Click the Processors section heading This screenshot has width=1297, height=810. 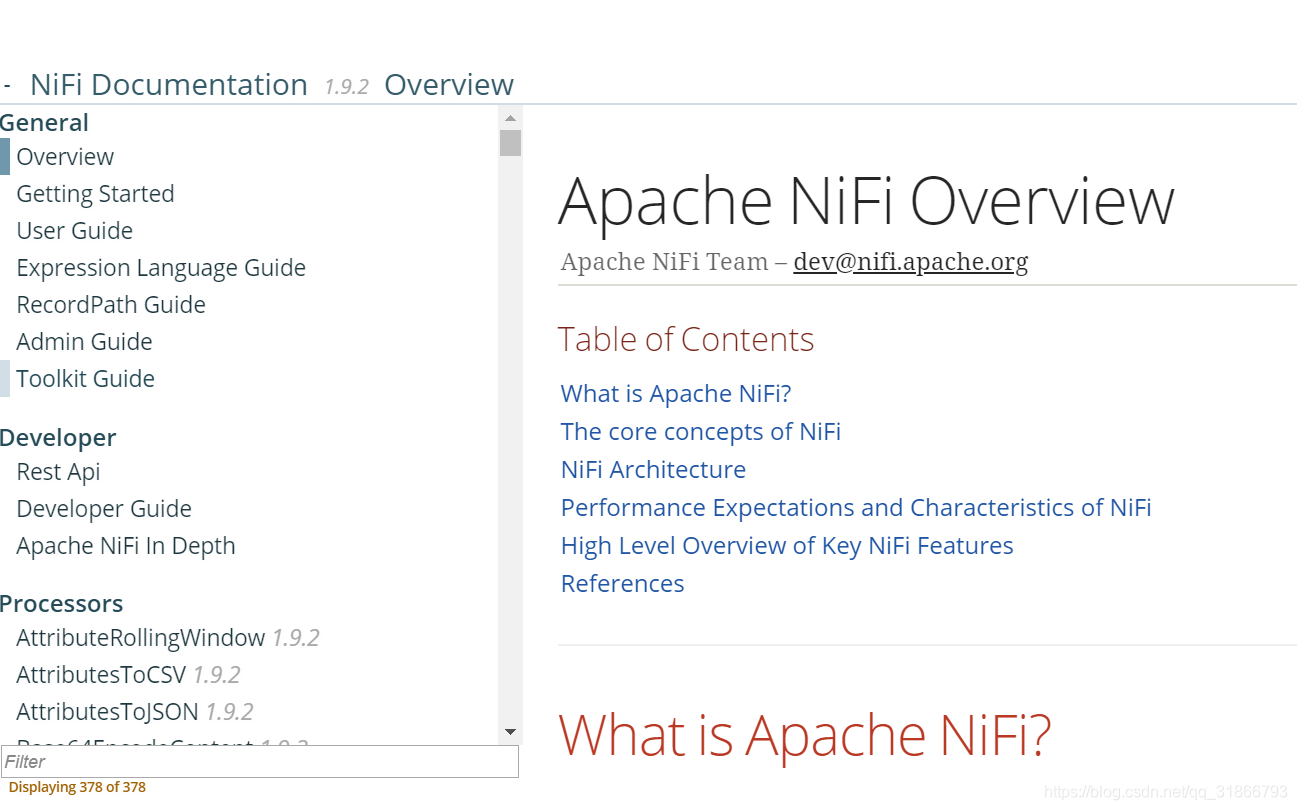[x=62, y=604]
